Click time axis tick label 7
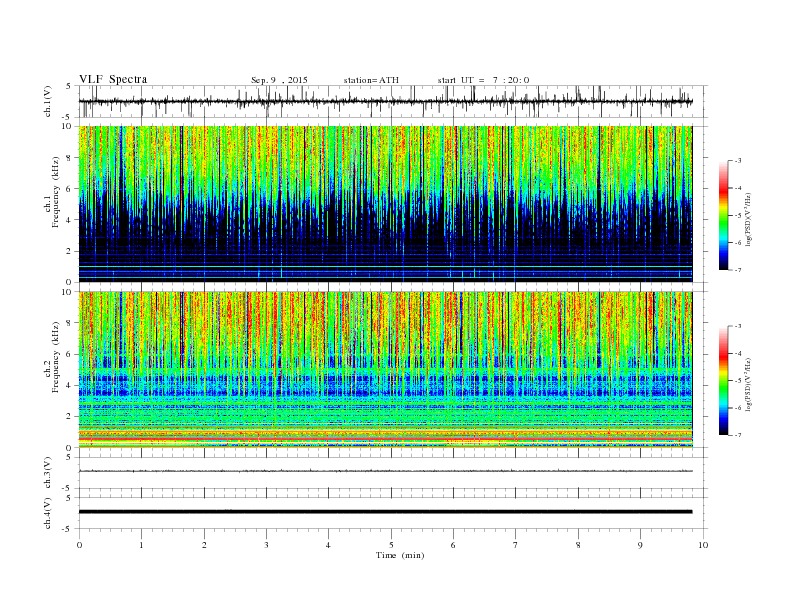The width and height of the screenshot is (792, 612). click(516, 545)
